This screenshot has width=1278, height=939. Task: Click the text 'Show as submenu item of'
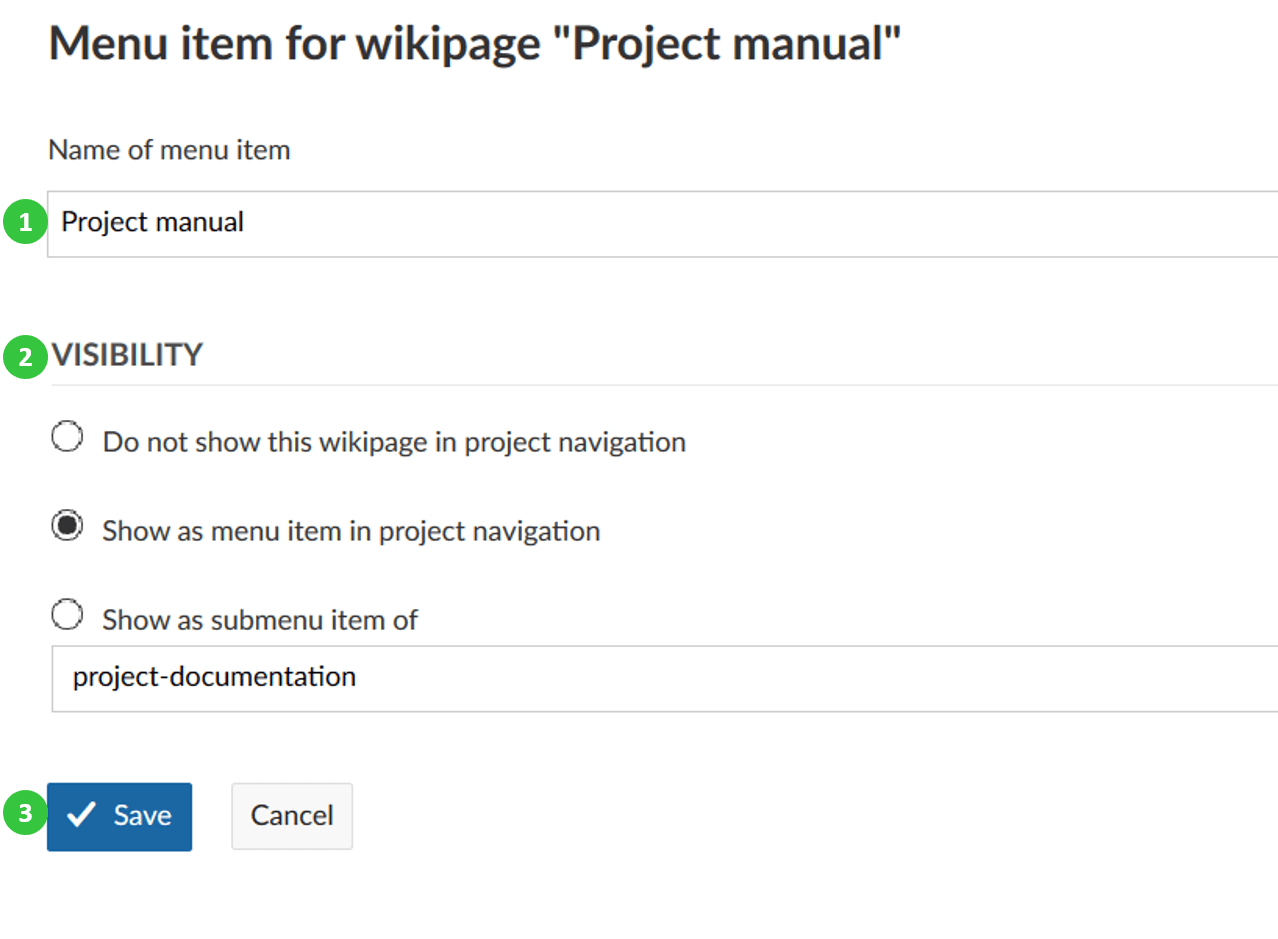[258, 619]
